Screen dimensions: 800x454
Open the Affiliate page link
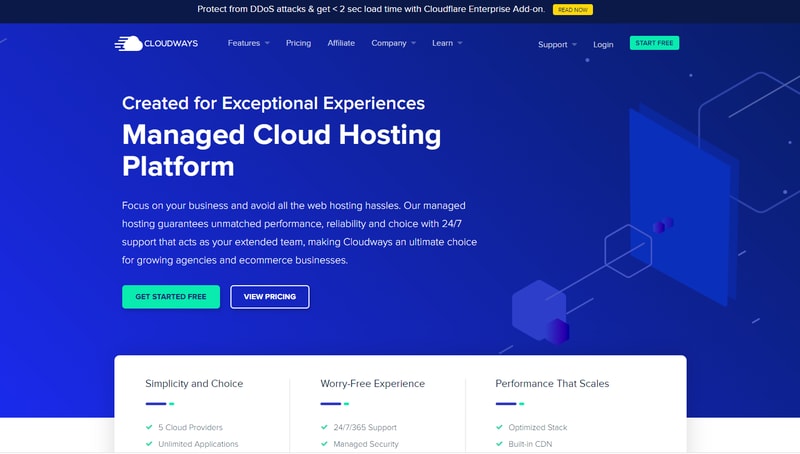[x=341, y=43]
